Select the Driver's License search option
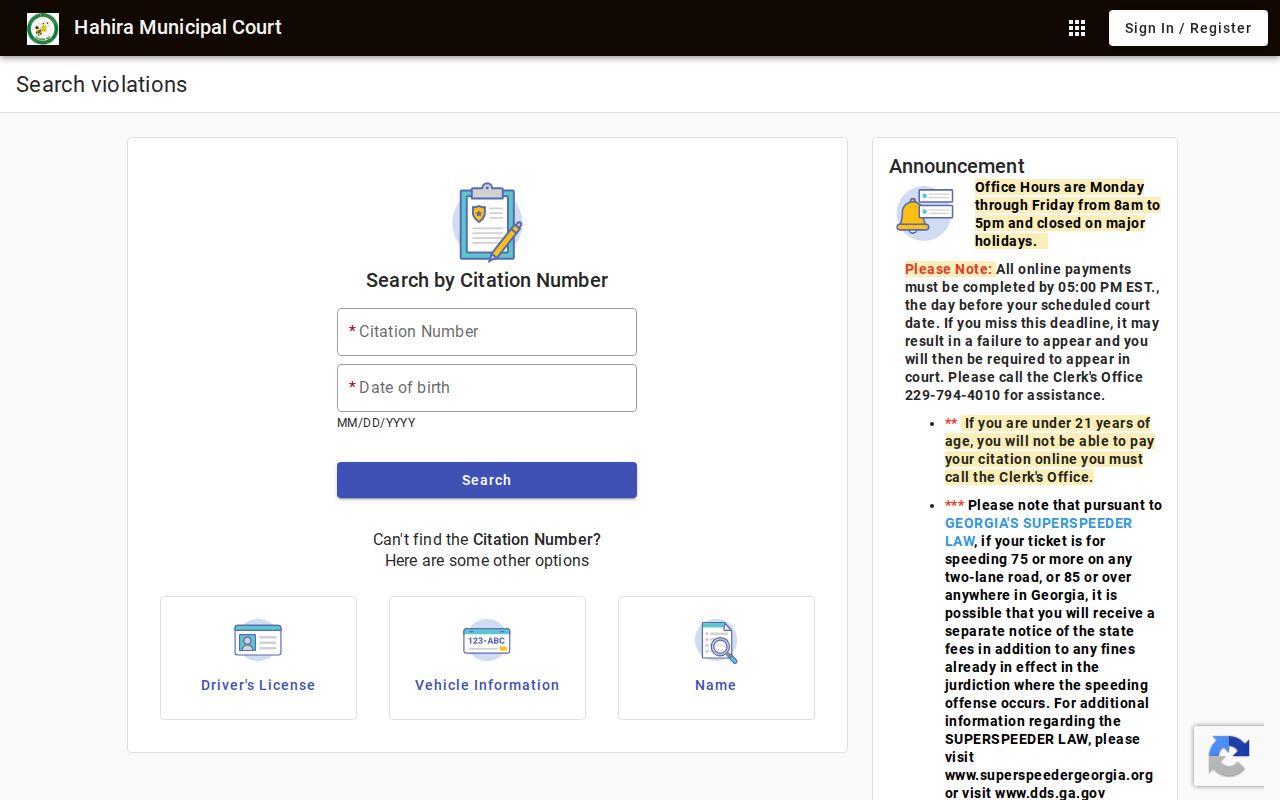1280x800 pixels. coord(258,658)
